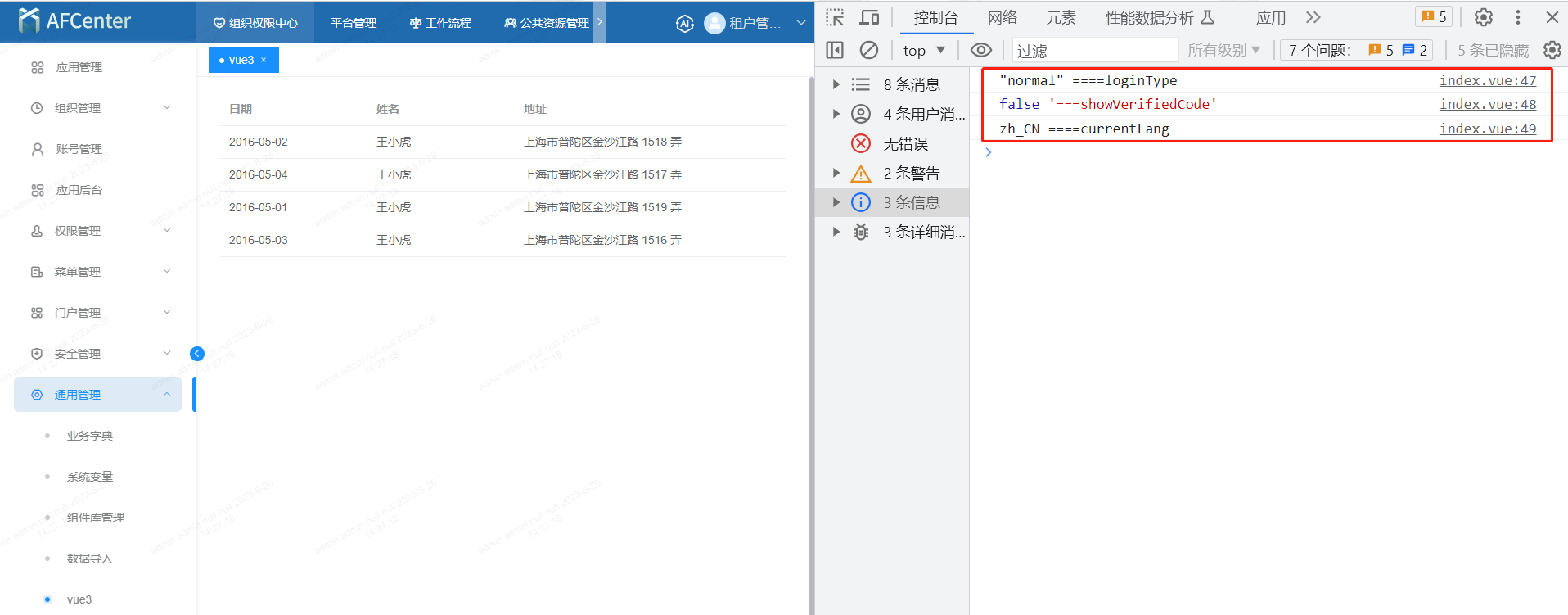Image resolution: width=1568 pixels, height=615 pixels.
Task: Open DevTools settings gear icon
Action: 1483,17
